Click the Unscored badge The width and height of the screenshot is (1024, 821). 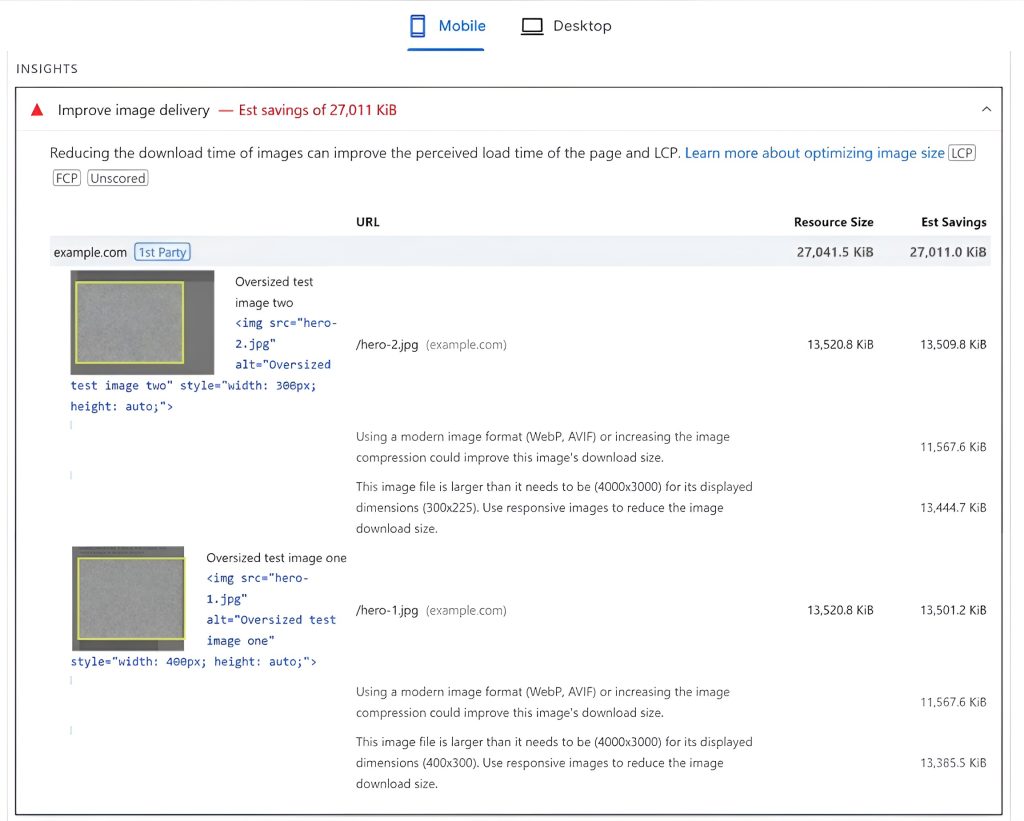point(118,178)
